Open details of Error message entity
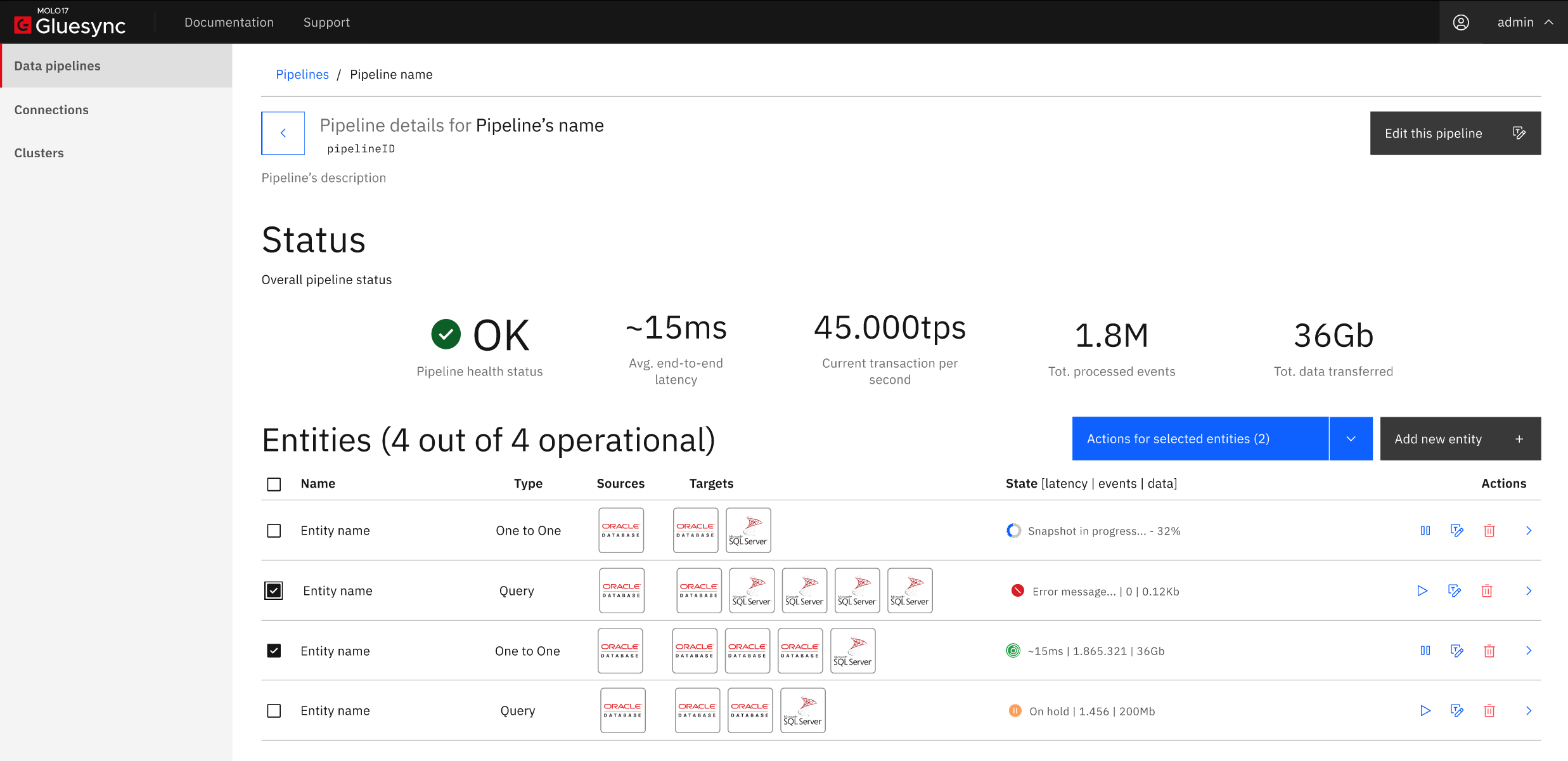This screenshot has width=1568, height=761. [1529, 591]
